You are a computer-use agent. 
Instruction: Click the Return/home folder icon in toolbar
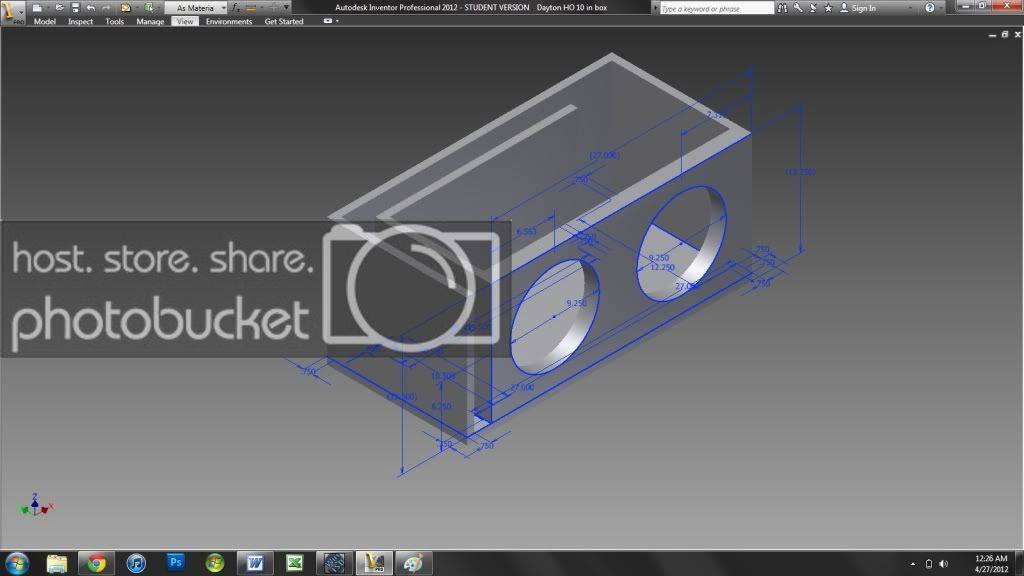coord(126,8)
